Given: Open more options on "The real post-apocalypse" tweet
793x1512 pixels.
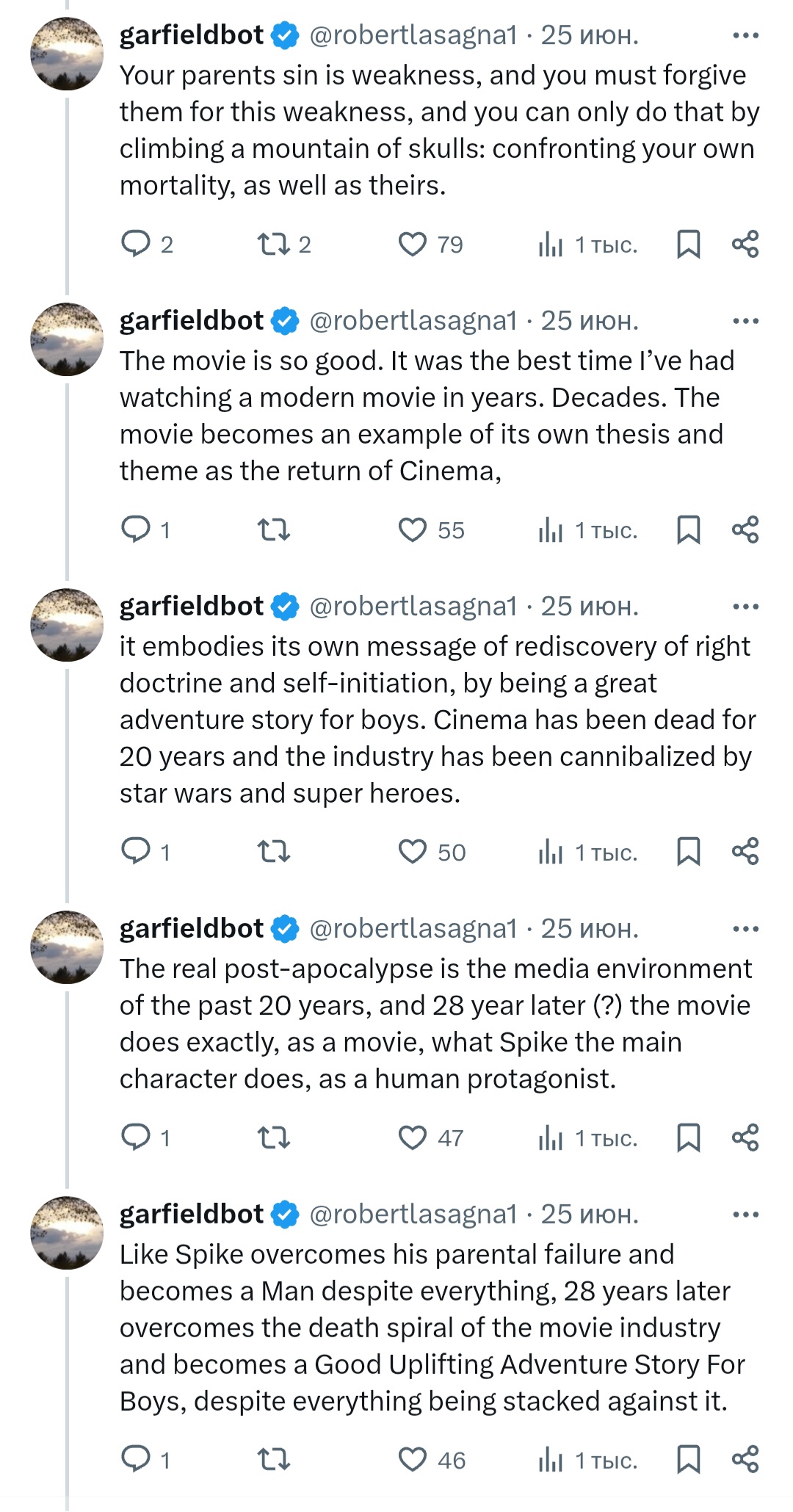Looking at the screenshot, I should pos(745,929).
